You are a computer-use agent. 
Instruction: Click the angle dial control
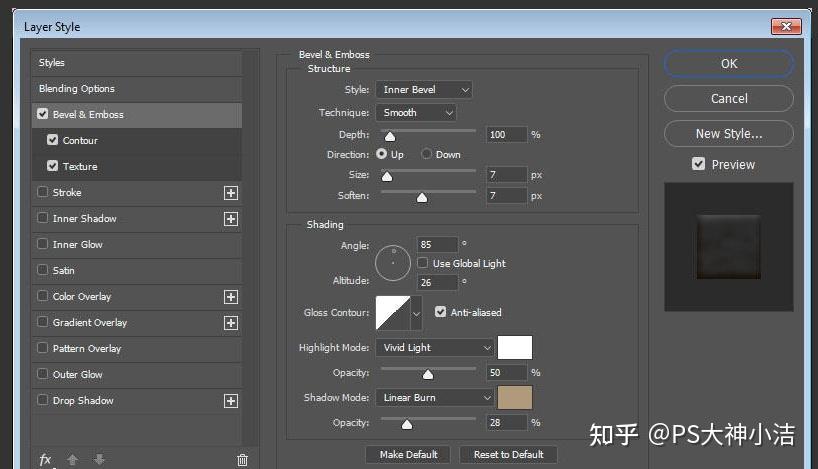point(393,263)
